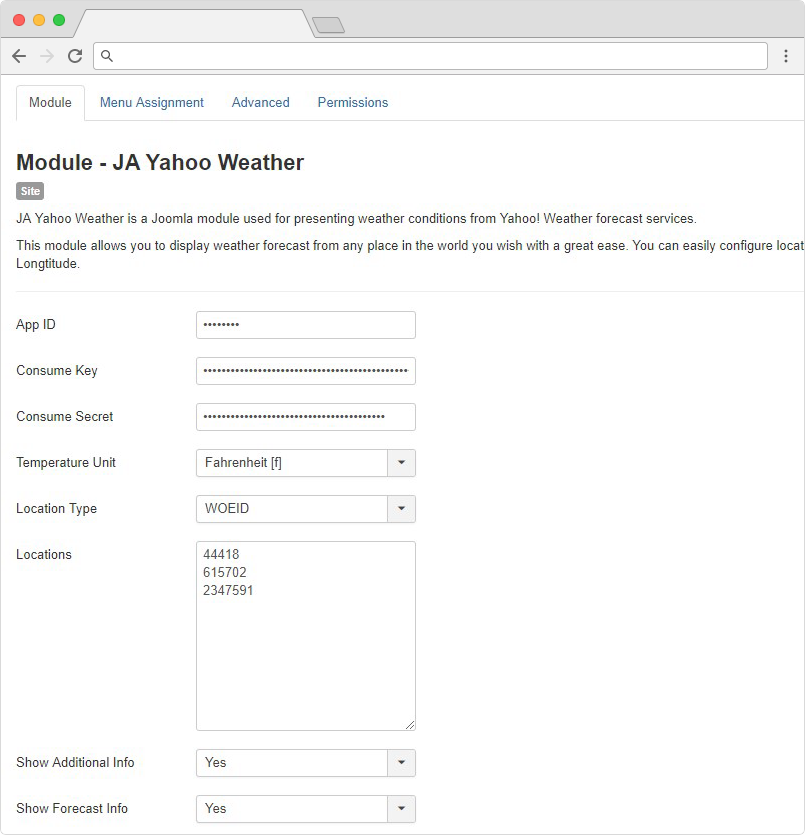The height and width of the screenshot is (835, 805).
Task: Click the search magnifier icon in the address bar
Action: point(107,56)
